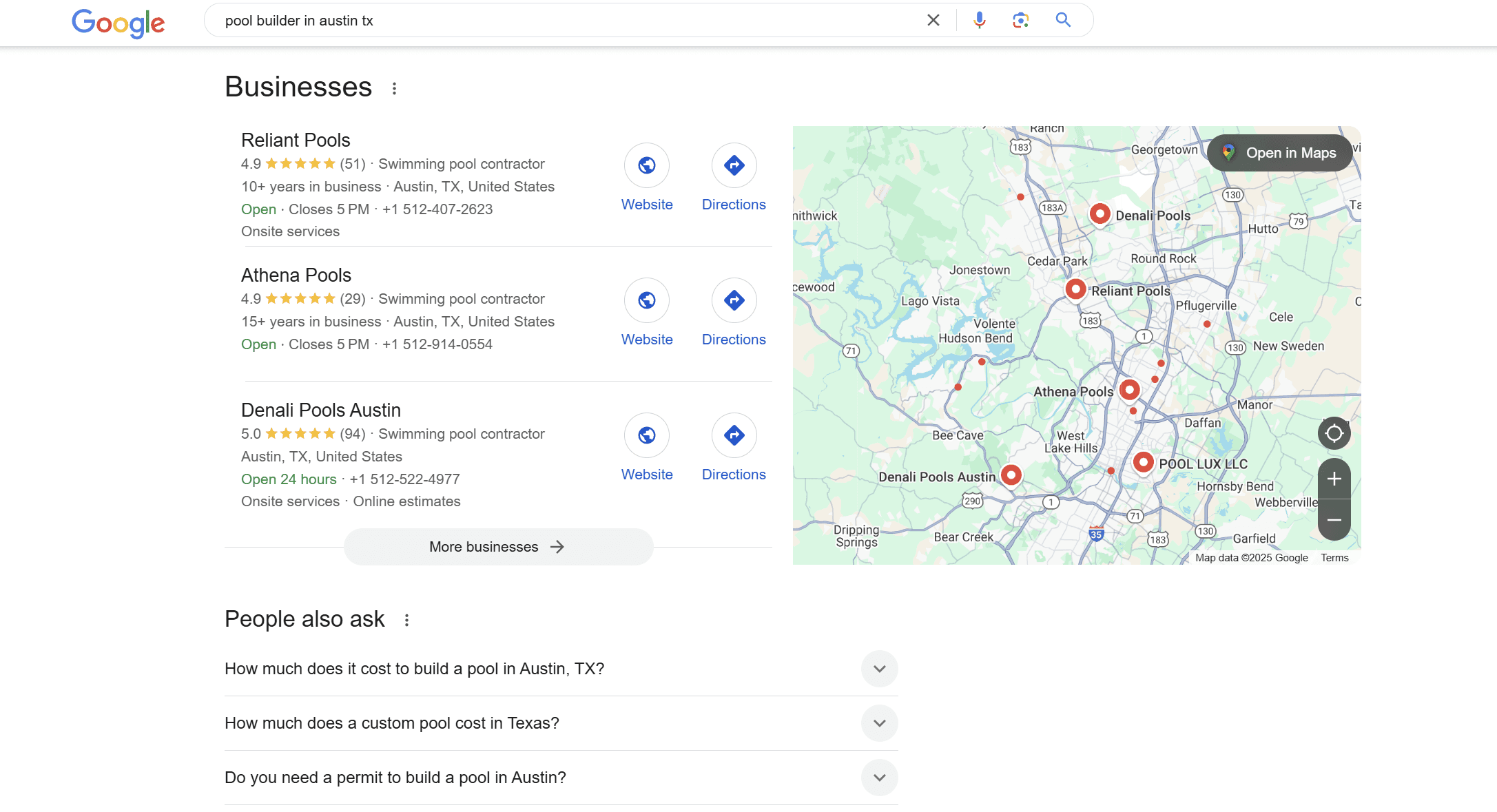Zoom in on the map
Image resolution: width=1497 pixels, height=812 pixels.
tap(1334, 479)
